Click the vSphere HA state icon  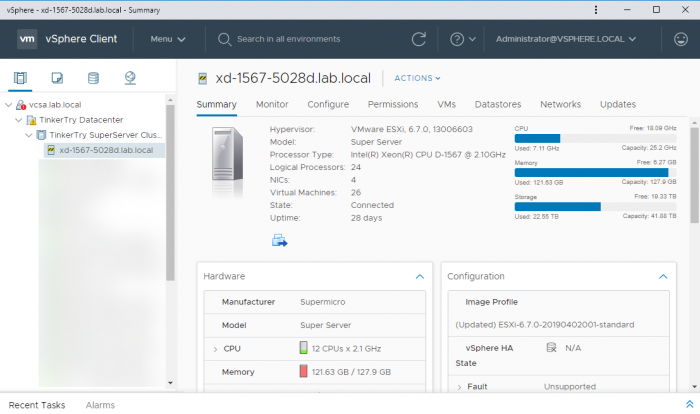(x=551, y=347)
